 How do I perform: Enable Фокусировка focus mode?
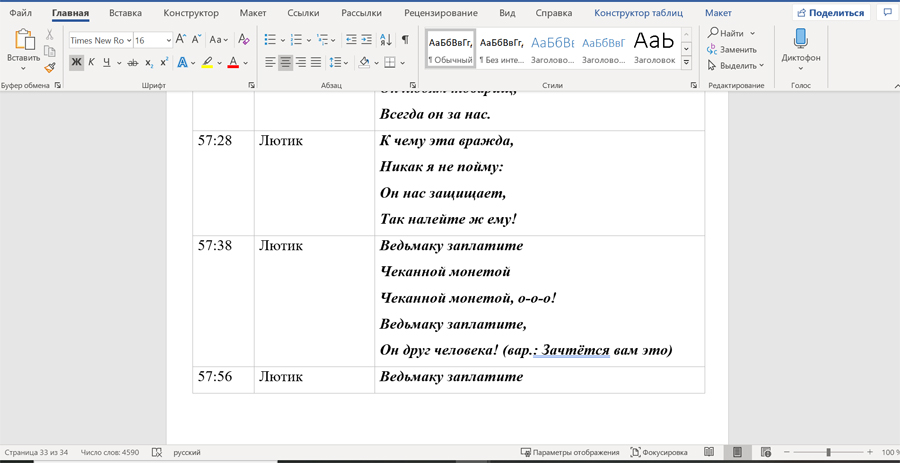[658, 452]
